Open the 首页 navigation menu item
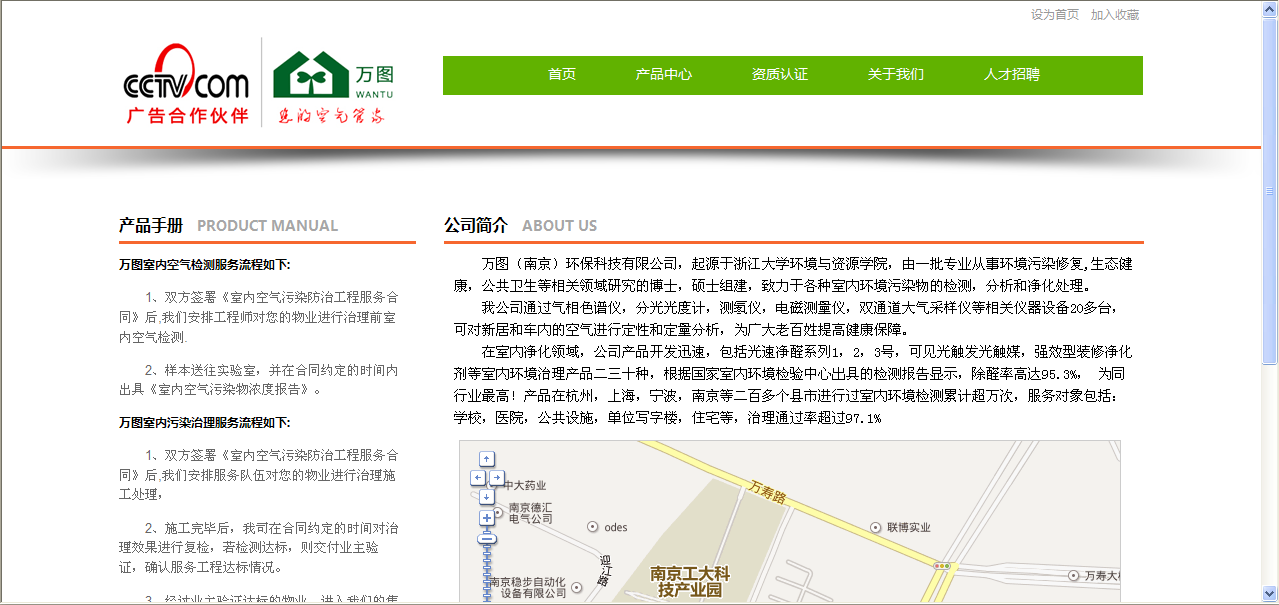 pos(562,75)
